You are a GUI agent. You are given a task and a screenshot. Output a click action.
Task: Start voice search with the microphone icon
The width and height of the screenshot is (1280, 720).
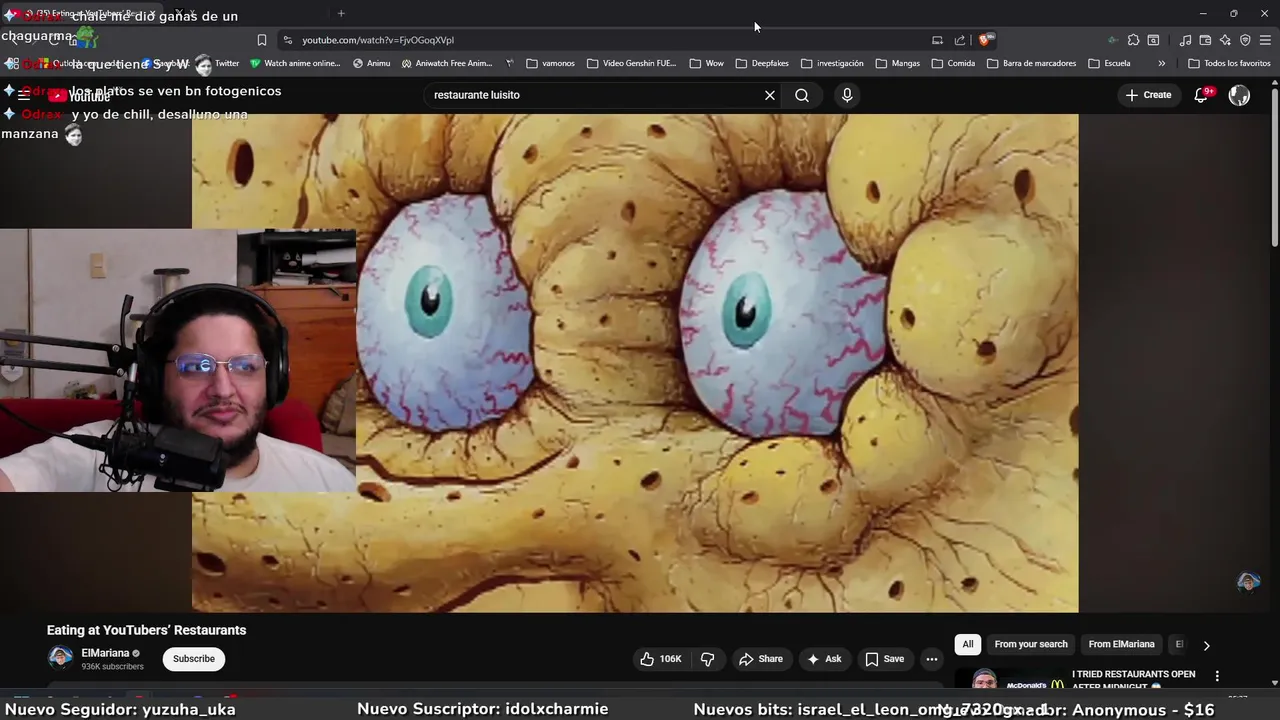(847, 95)
